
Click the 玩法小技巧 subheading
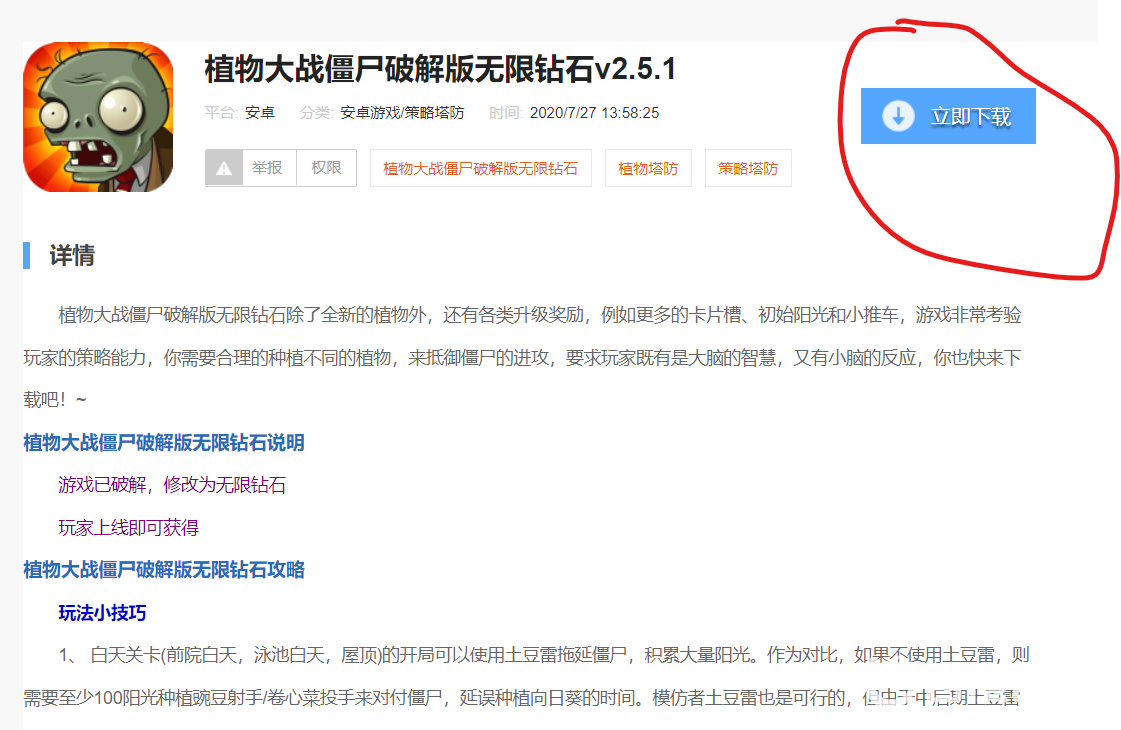tap(103, 612)
